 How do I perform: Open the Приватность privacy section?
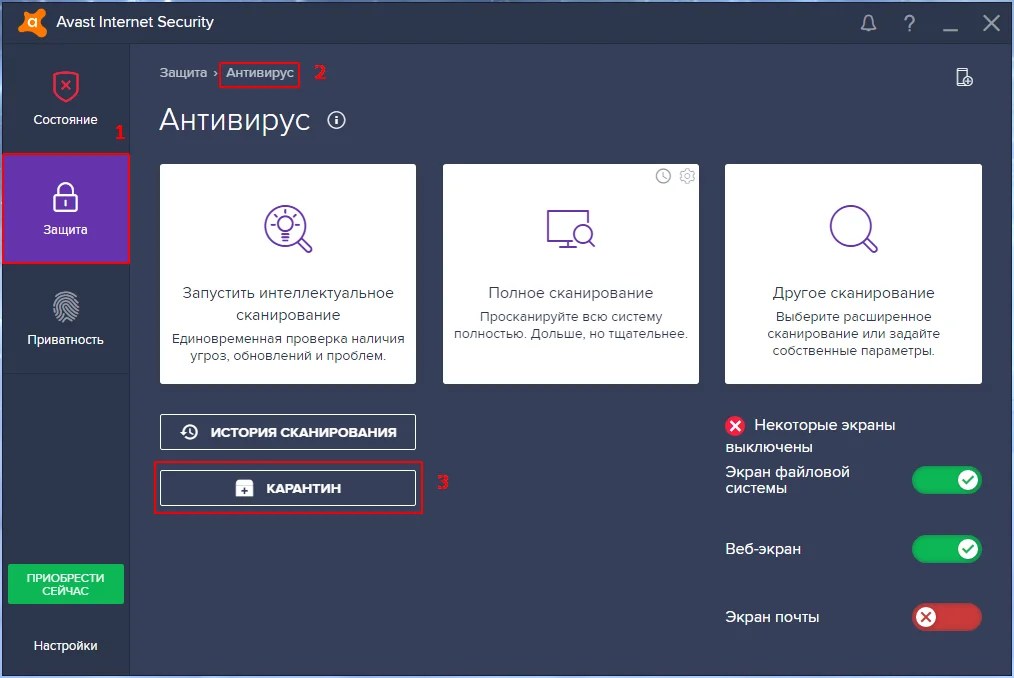[65, 318]
